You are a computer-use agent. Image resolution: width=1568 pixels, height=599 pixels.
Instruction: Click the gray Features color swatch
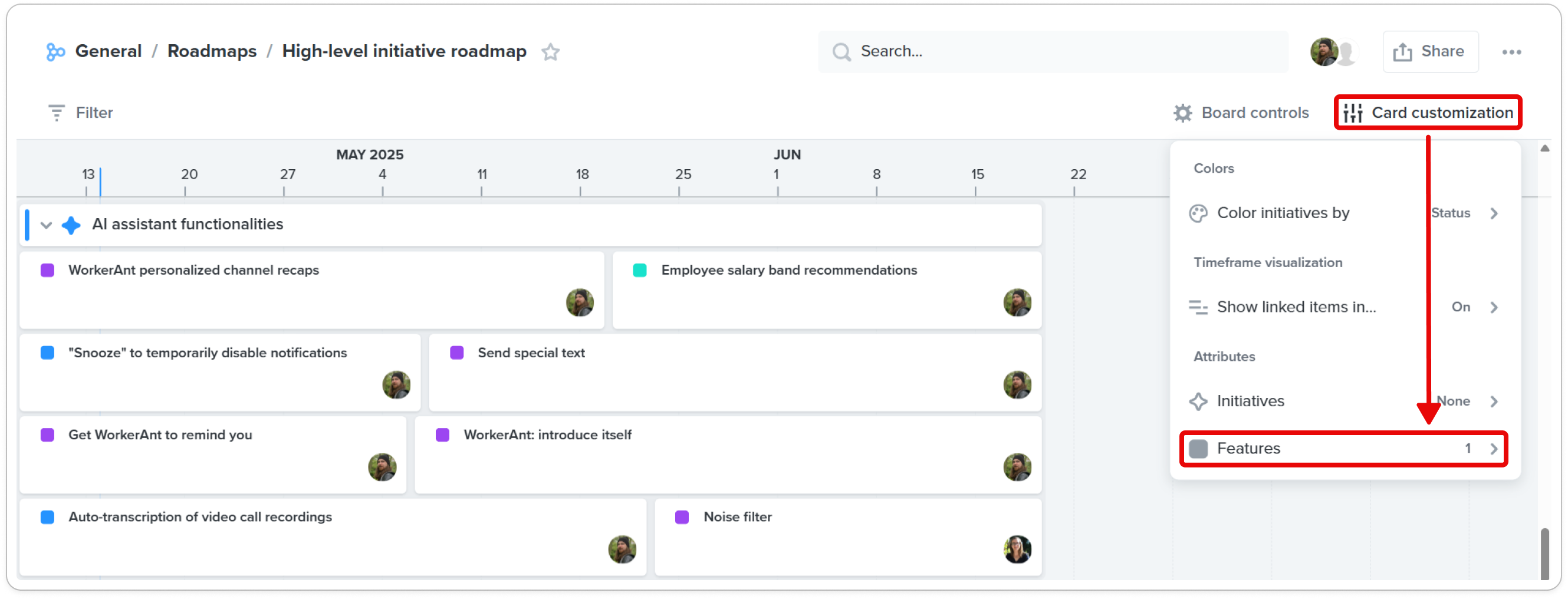pos(1198,449)
